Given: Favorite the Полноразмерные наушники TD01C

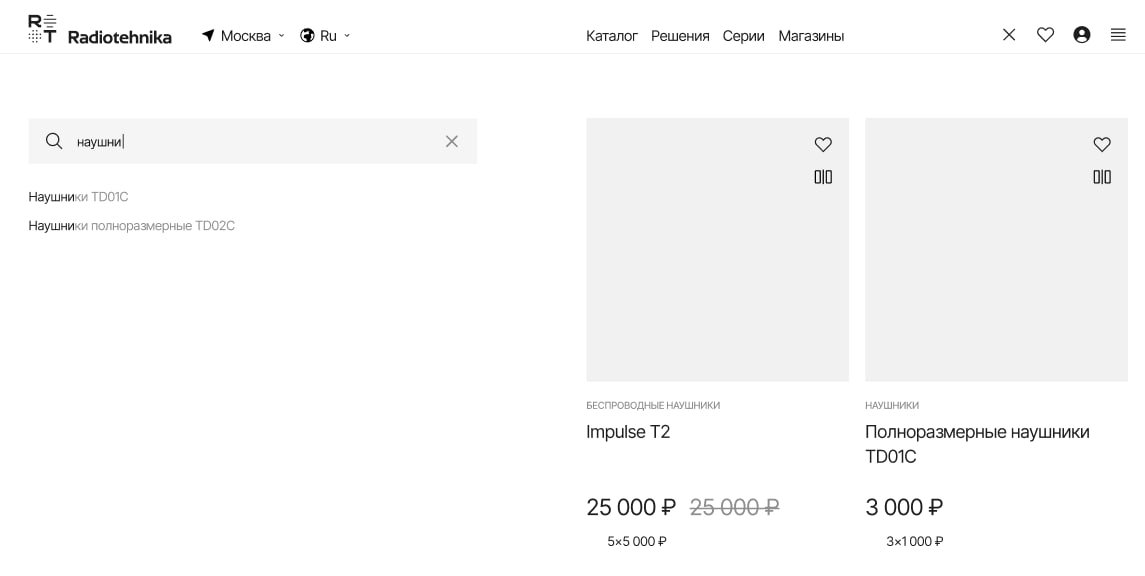Looking at the screenshot, I should pos(1102,145).
